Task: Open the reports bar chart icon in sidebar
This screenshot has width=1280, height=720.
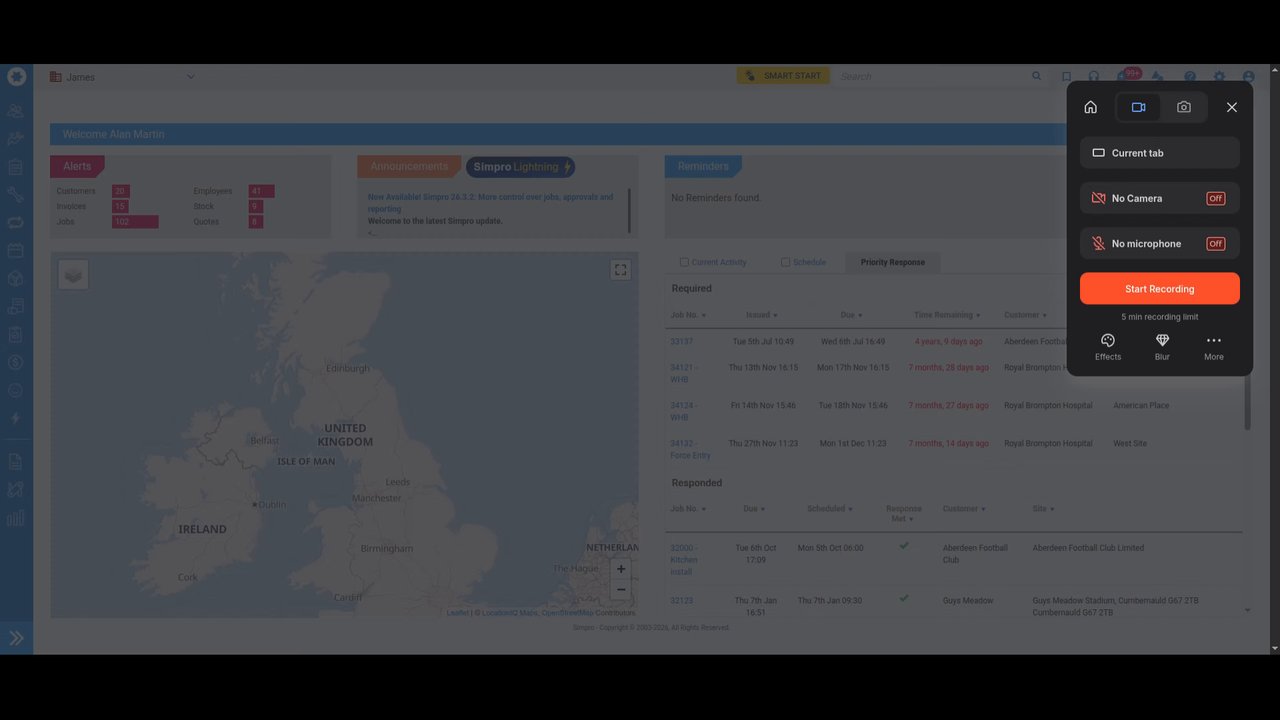Action: (x=15, y=518)
